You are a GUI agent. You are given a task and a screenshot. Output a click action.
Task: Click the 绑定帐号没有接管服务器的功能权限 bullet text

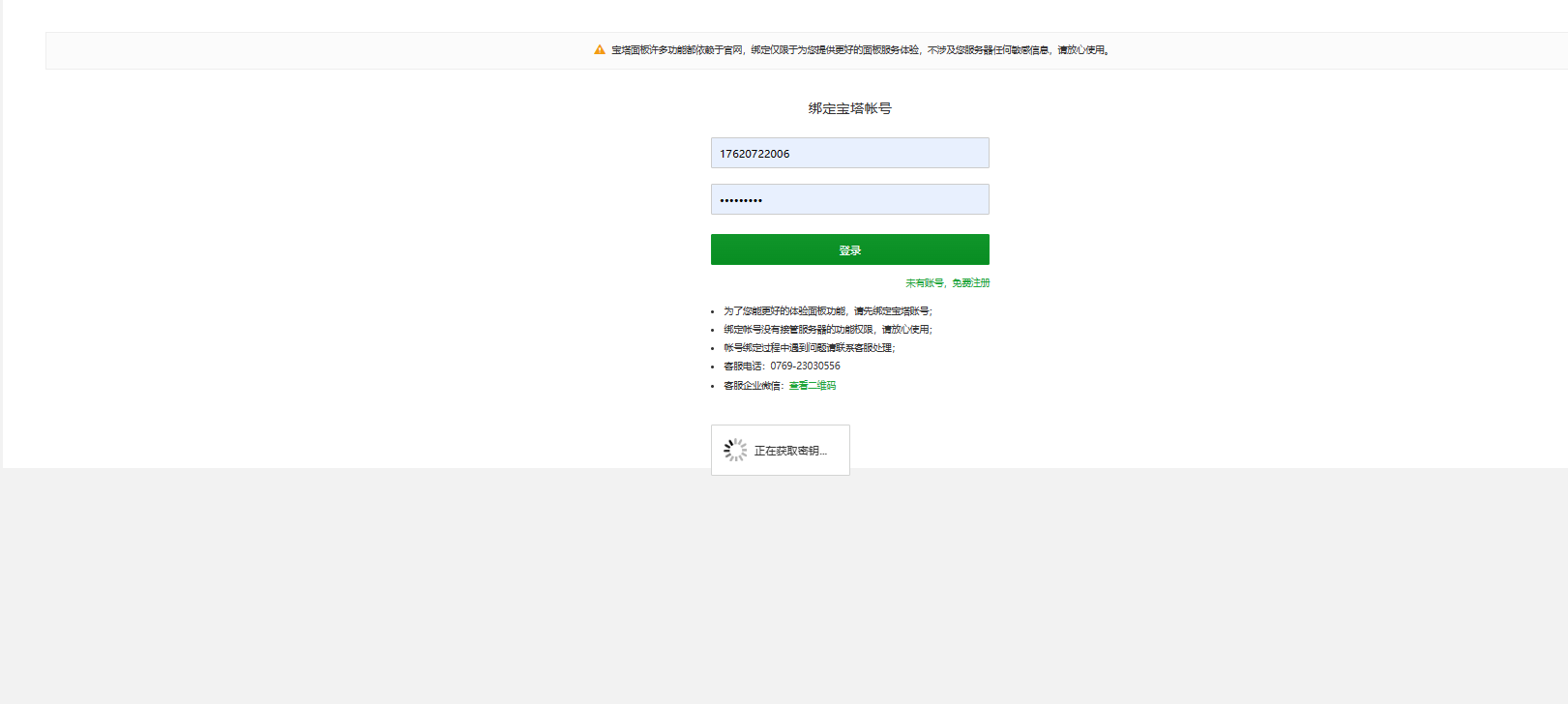(828, 330)
